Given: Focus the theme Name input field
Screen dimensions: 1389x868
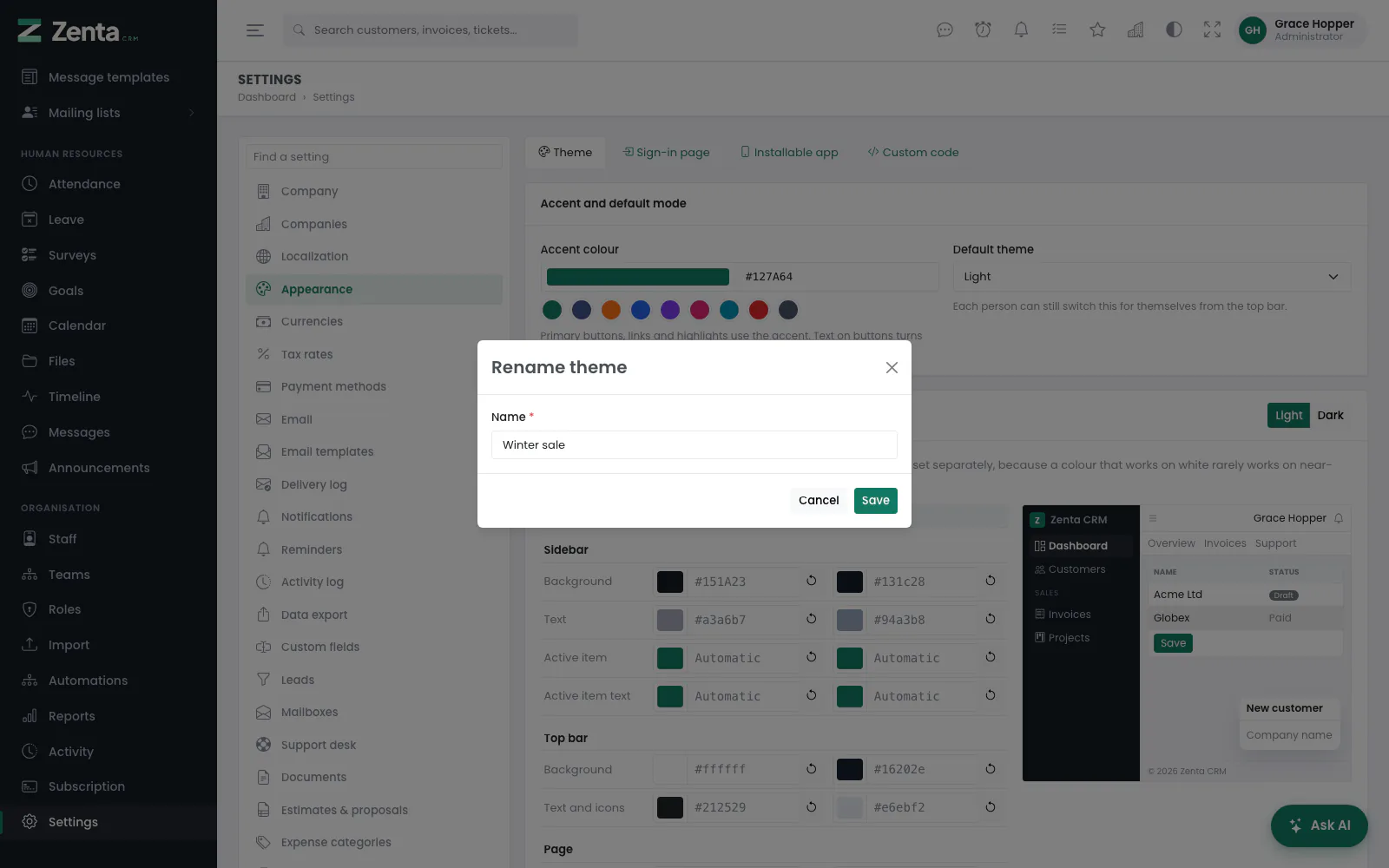Looking at the screenshot, I should tap(694, 445).
